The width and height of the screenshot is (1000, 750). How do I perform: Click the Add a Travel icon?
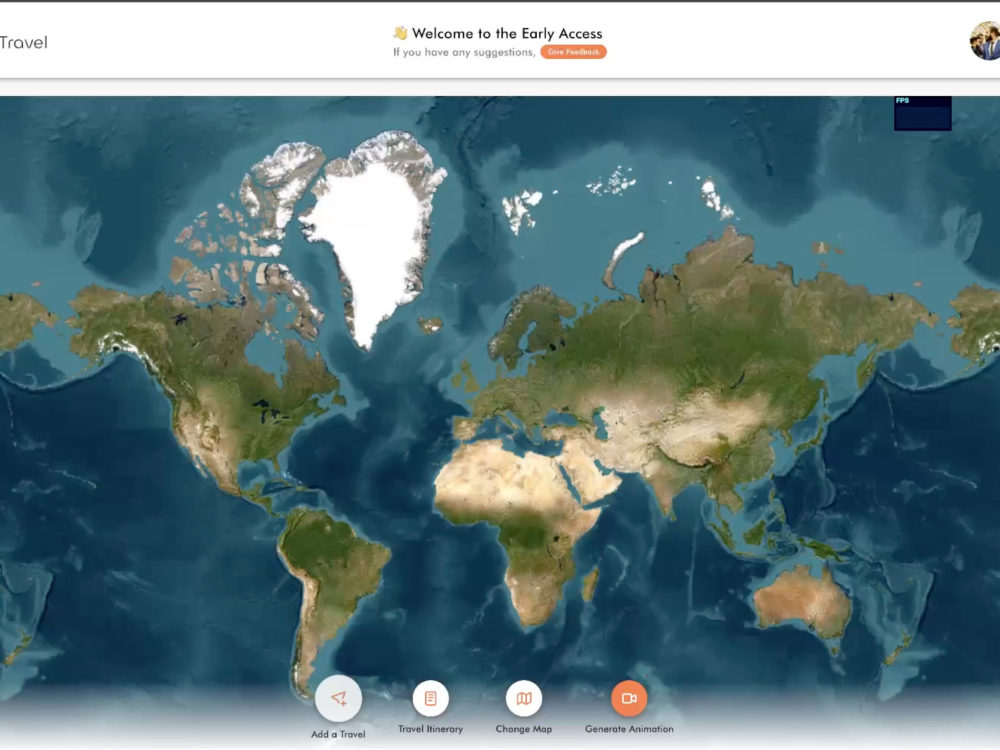click(338, 698)
